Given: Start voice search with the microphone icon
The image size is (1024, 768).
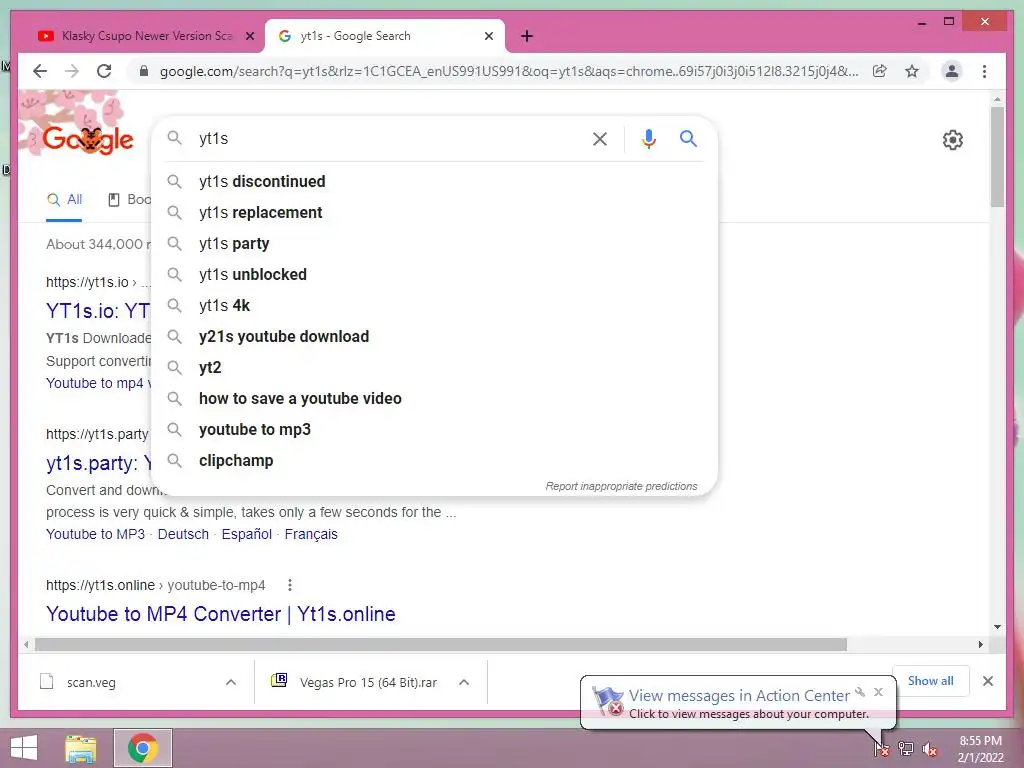Looking at the screenshot, I should pyautogui.click(x=648, y=138).
